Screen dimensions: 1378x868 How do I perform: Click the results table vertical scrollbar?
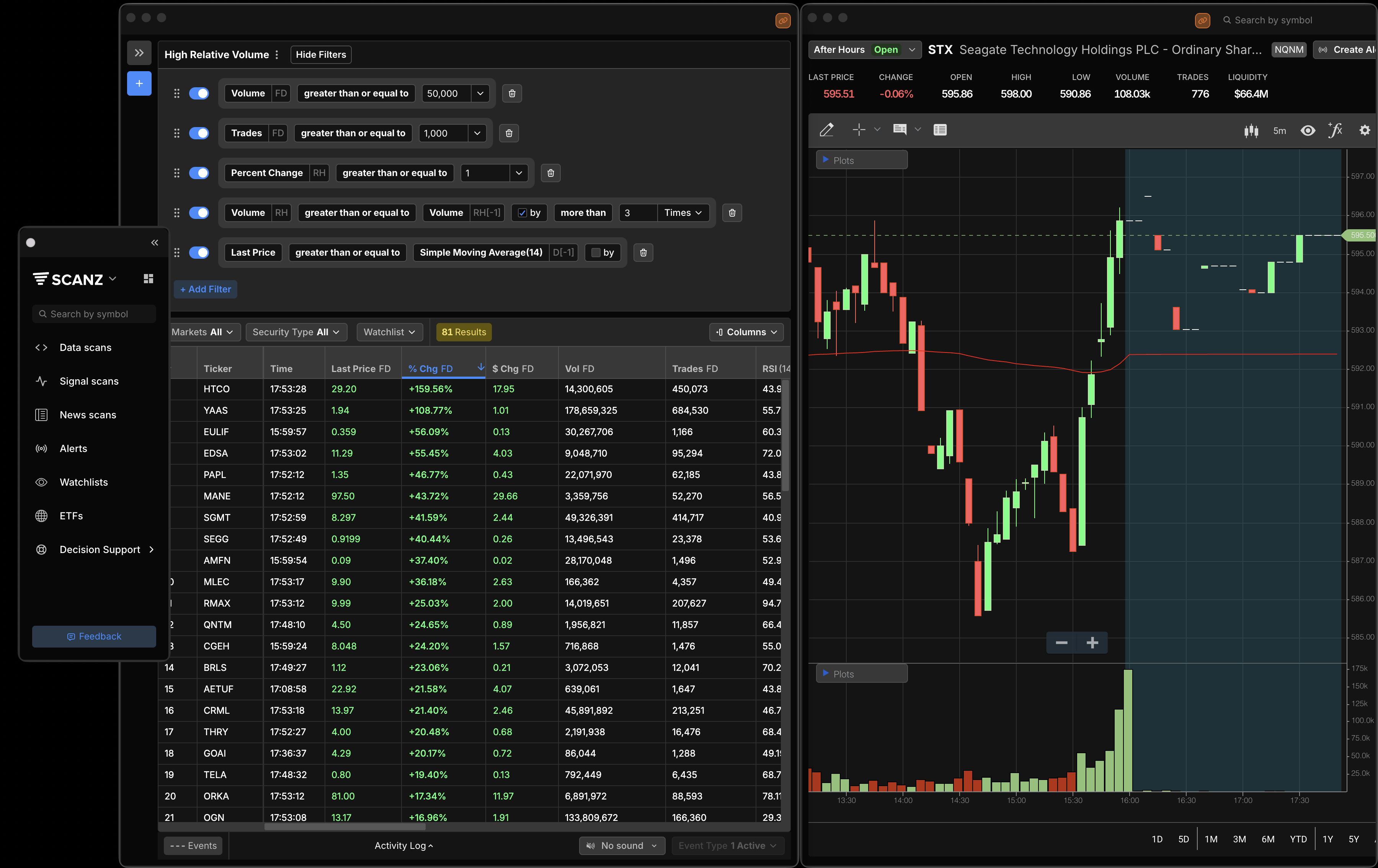point(786,435)
